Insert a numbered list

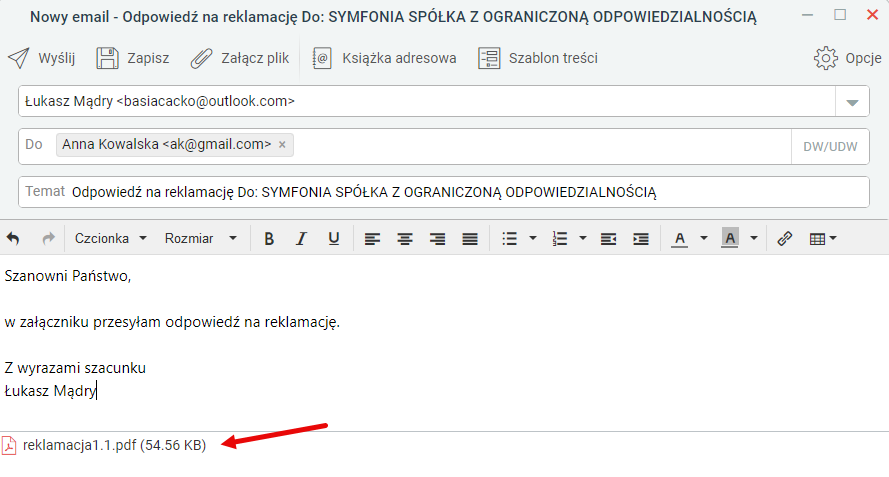560,239
